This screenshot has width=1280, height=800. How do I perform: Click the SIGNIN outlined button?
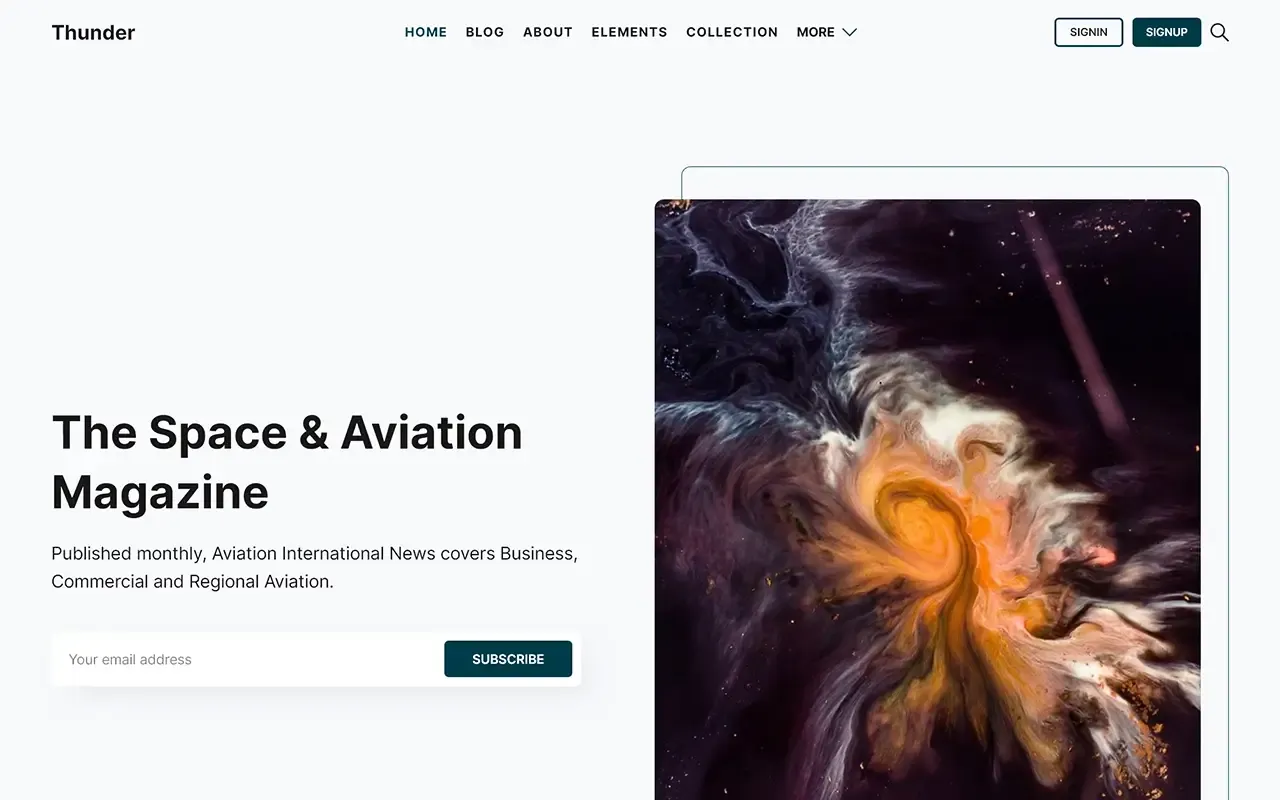(x=1089, y=32)
